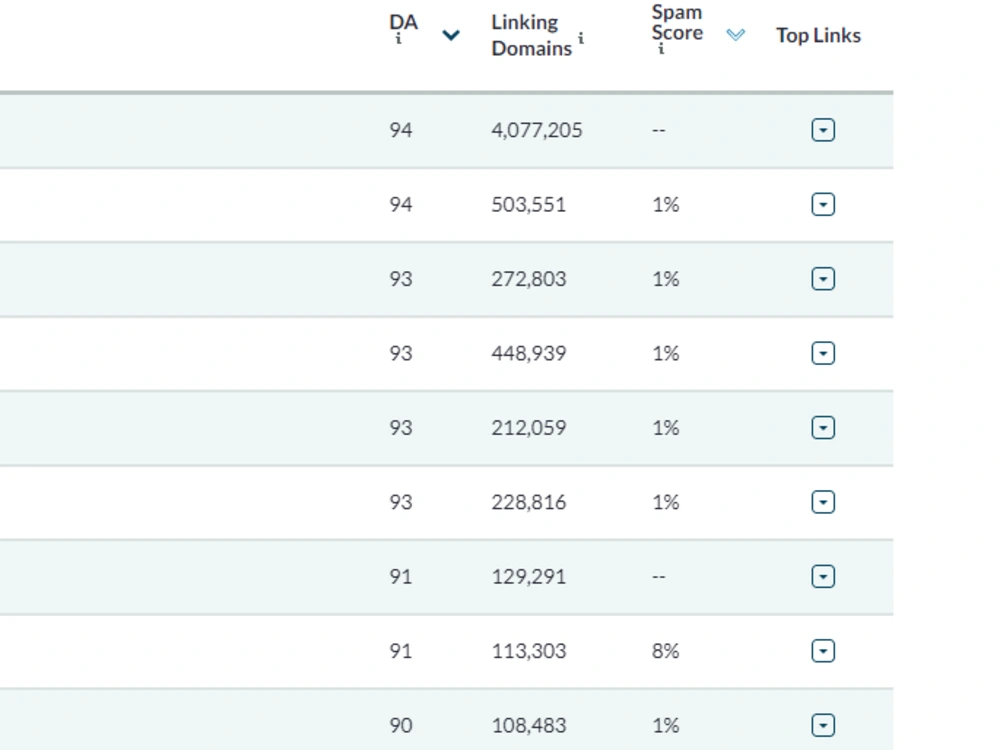Open the info icon under Spam Score
Screen dimensions: 1000x750
661,49
